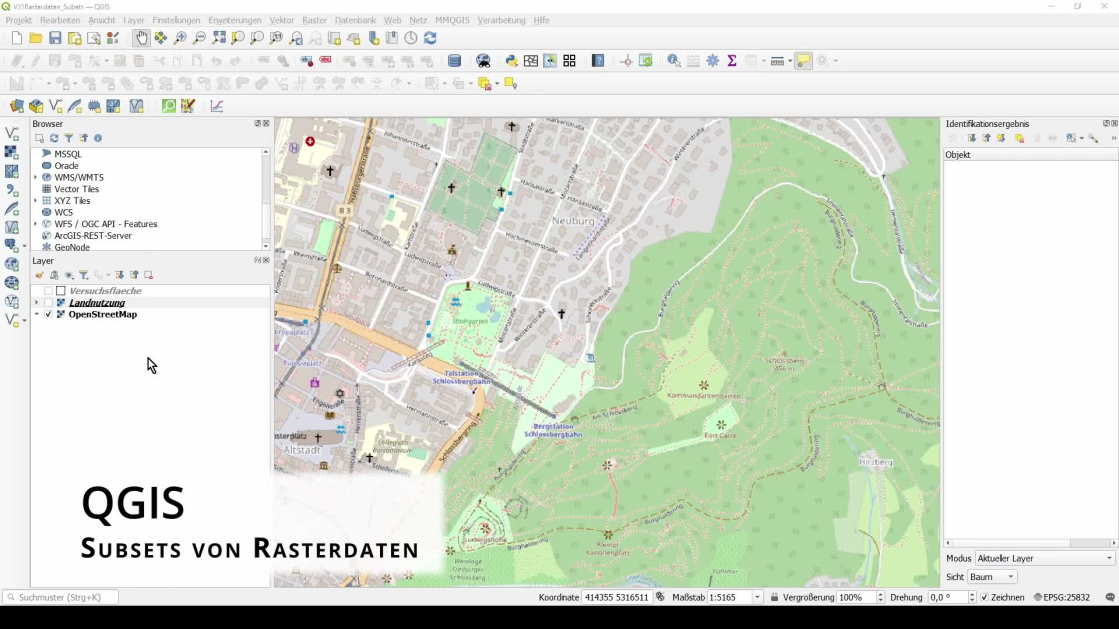The height and width of the screenshot is (629, 1119).
Task: Click the Zoom Out magnifier tool
Action: [199, 38]
